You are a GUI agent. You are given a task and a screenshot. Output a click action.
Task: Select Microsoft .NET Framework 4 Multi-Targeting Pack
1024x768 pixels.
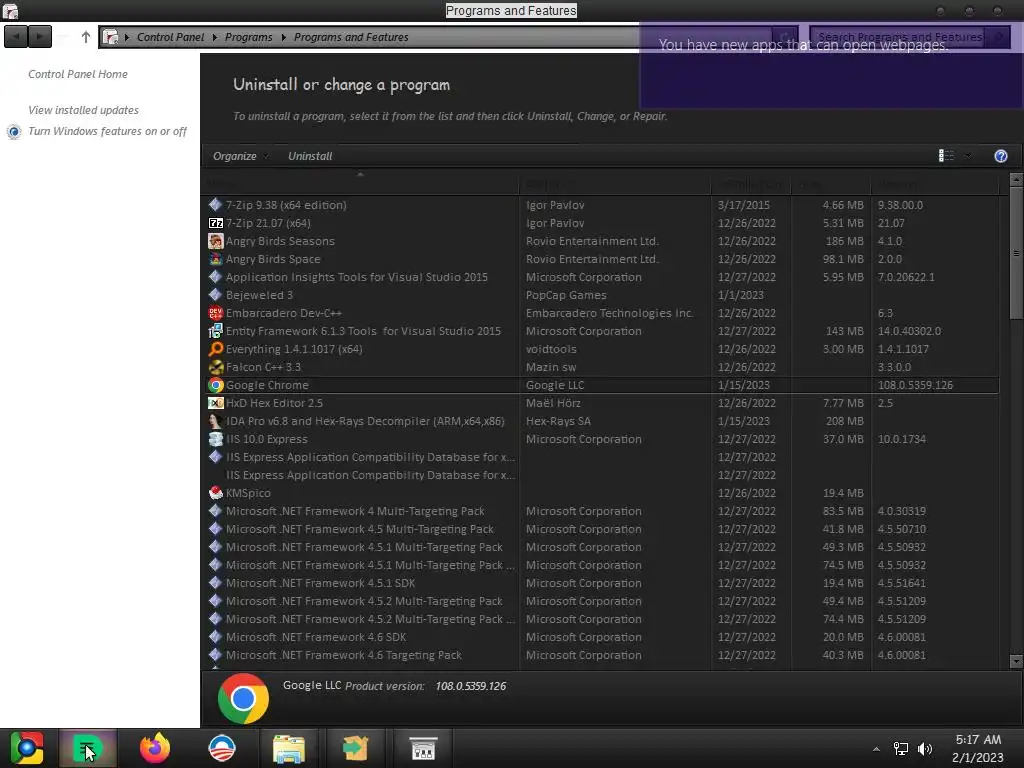tap(600, 511)
